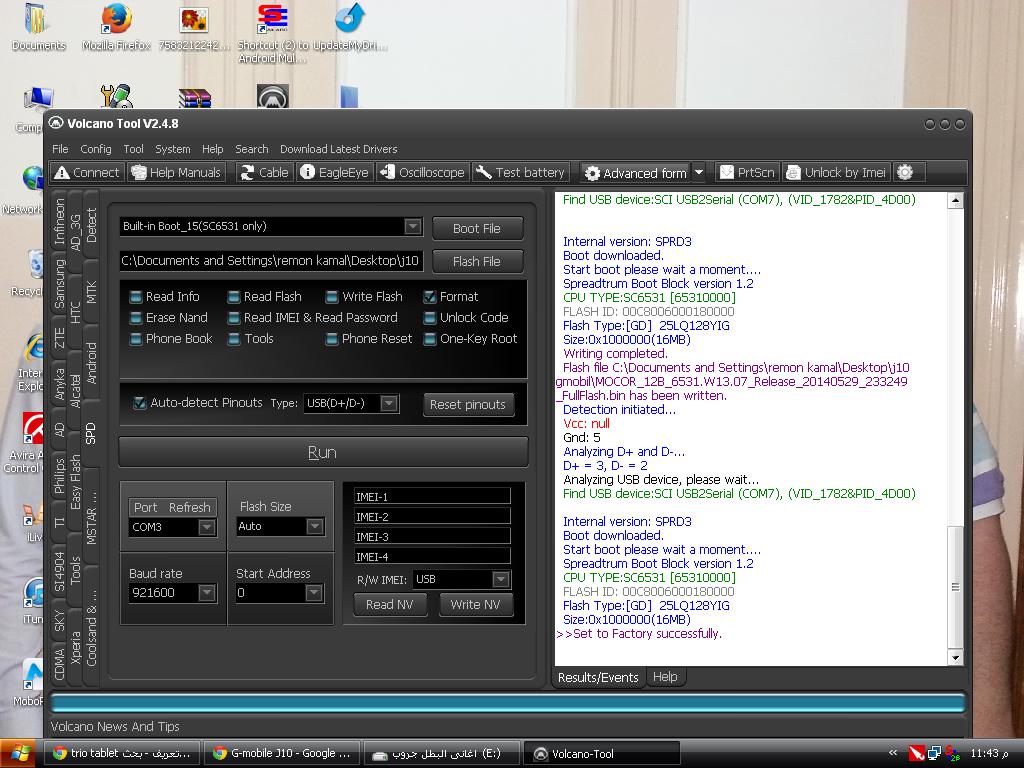Open the Config menu
The image size is (1024, 768).
[x=95, y=149]
